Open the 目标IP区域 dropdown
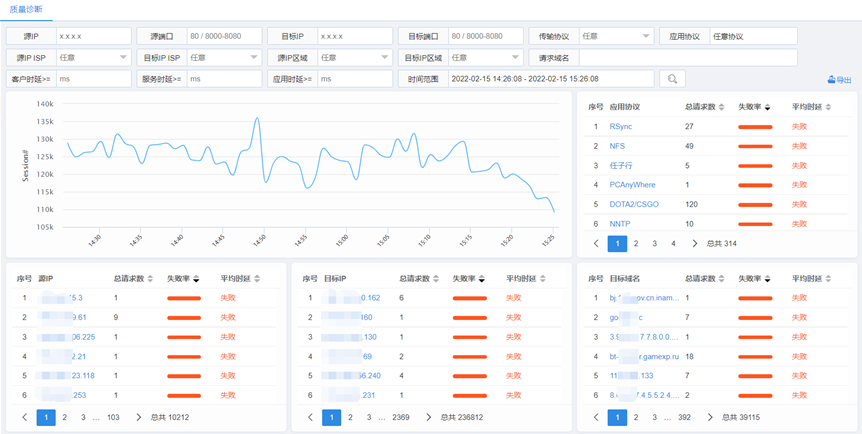The width and height of the screenshot is (862, 434). coord(484,57)
